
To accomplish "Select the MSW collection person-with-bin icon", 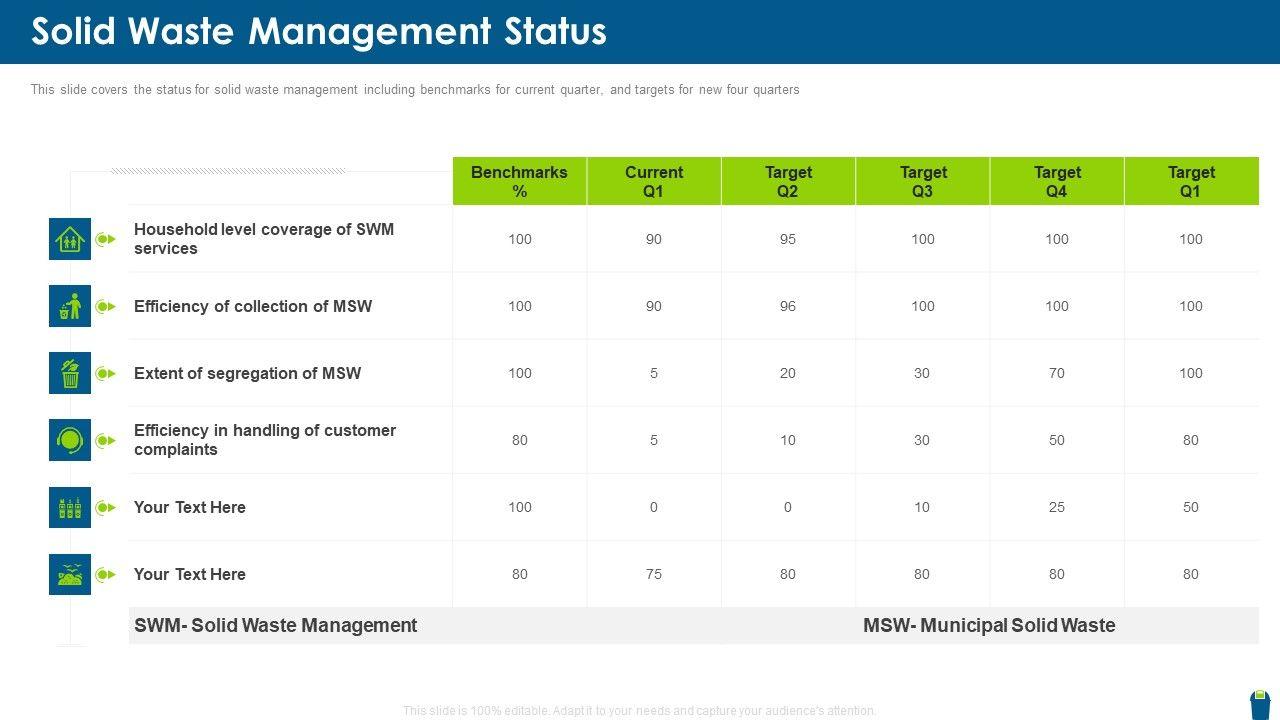I will (70, 306).
